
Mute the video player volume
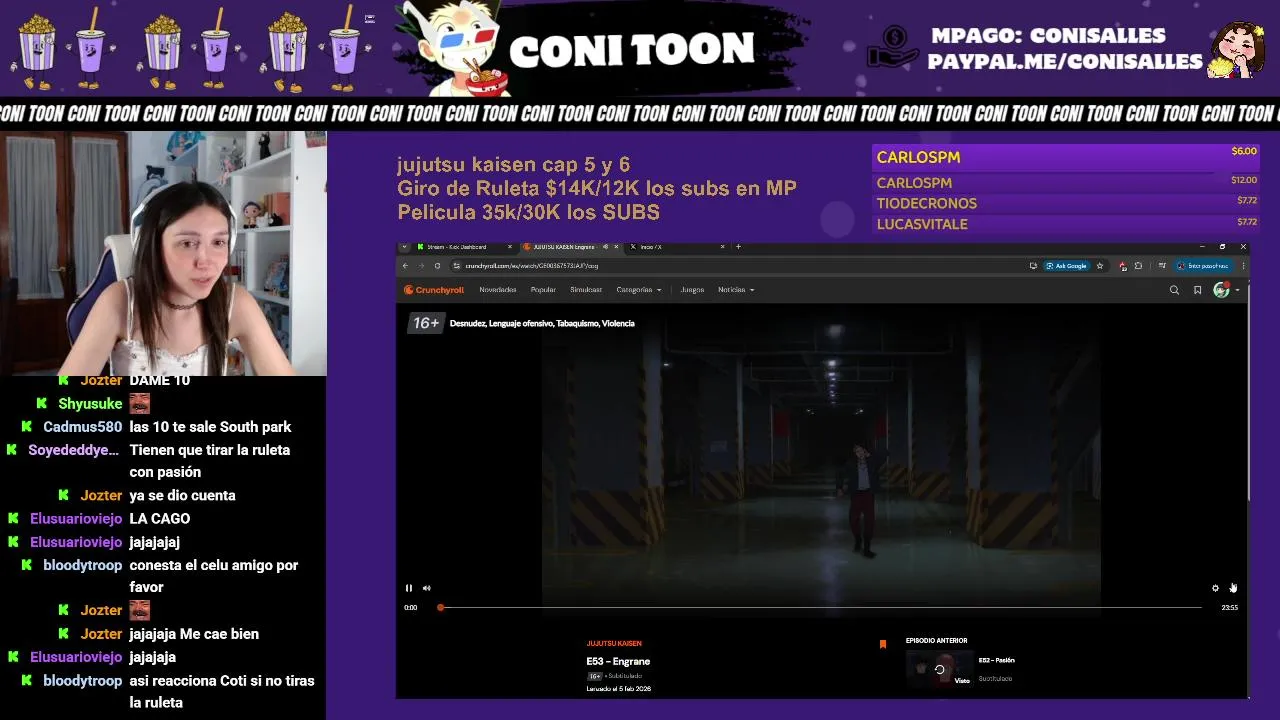426,588
